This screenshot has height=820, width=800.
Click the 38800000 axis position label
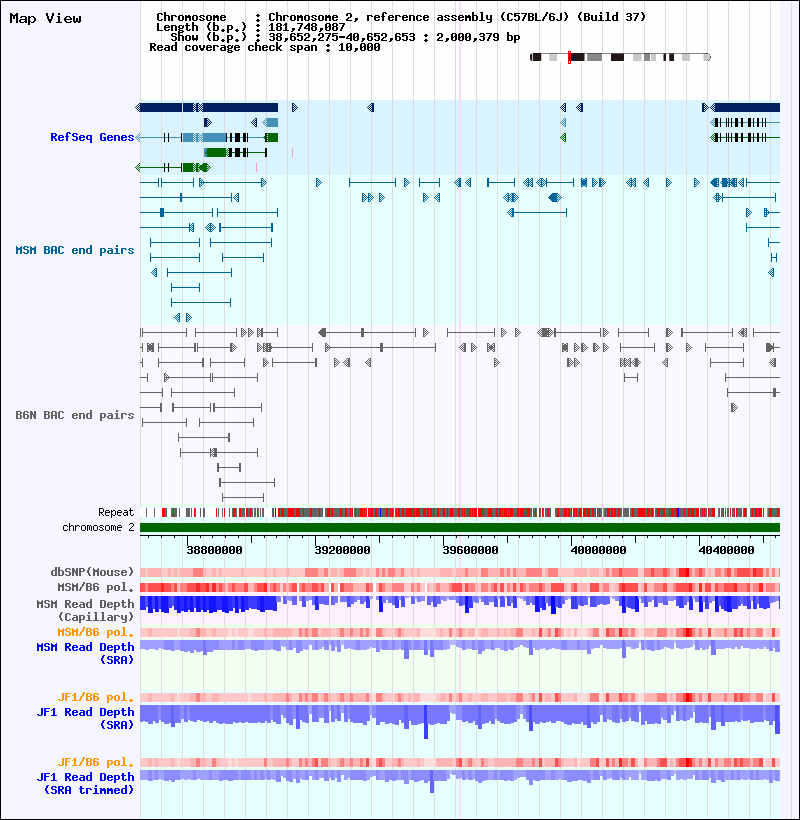point(214,550)
